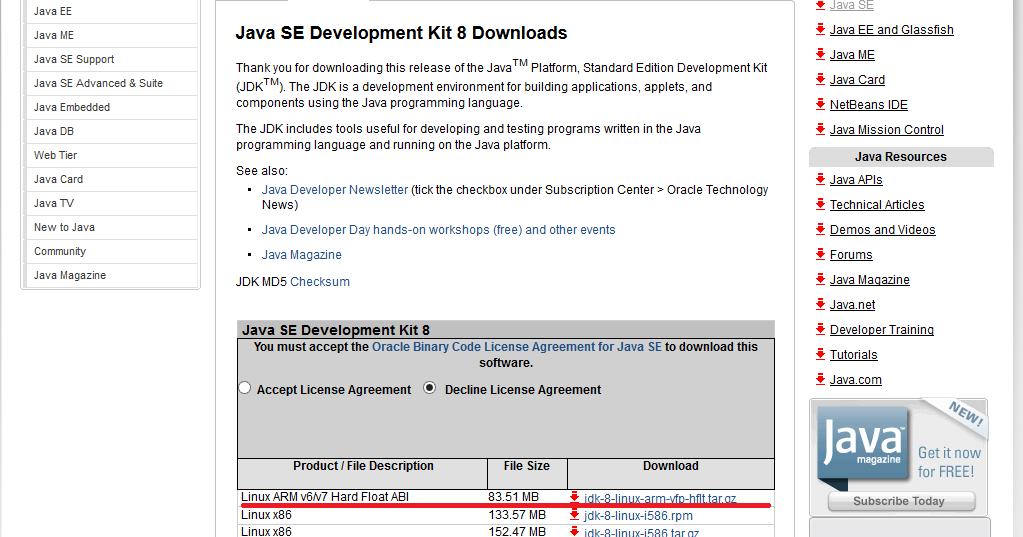Image resolution: width=1023 pixels, height=537 pixels.
Task: Click the red arrow icon beside Demos and Videos
Action: click(x=821, y=229)
